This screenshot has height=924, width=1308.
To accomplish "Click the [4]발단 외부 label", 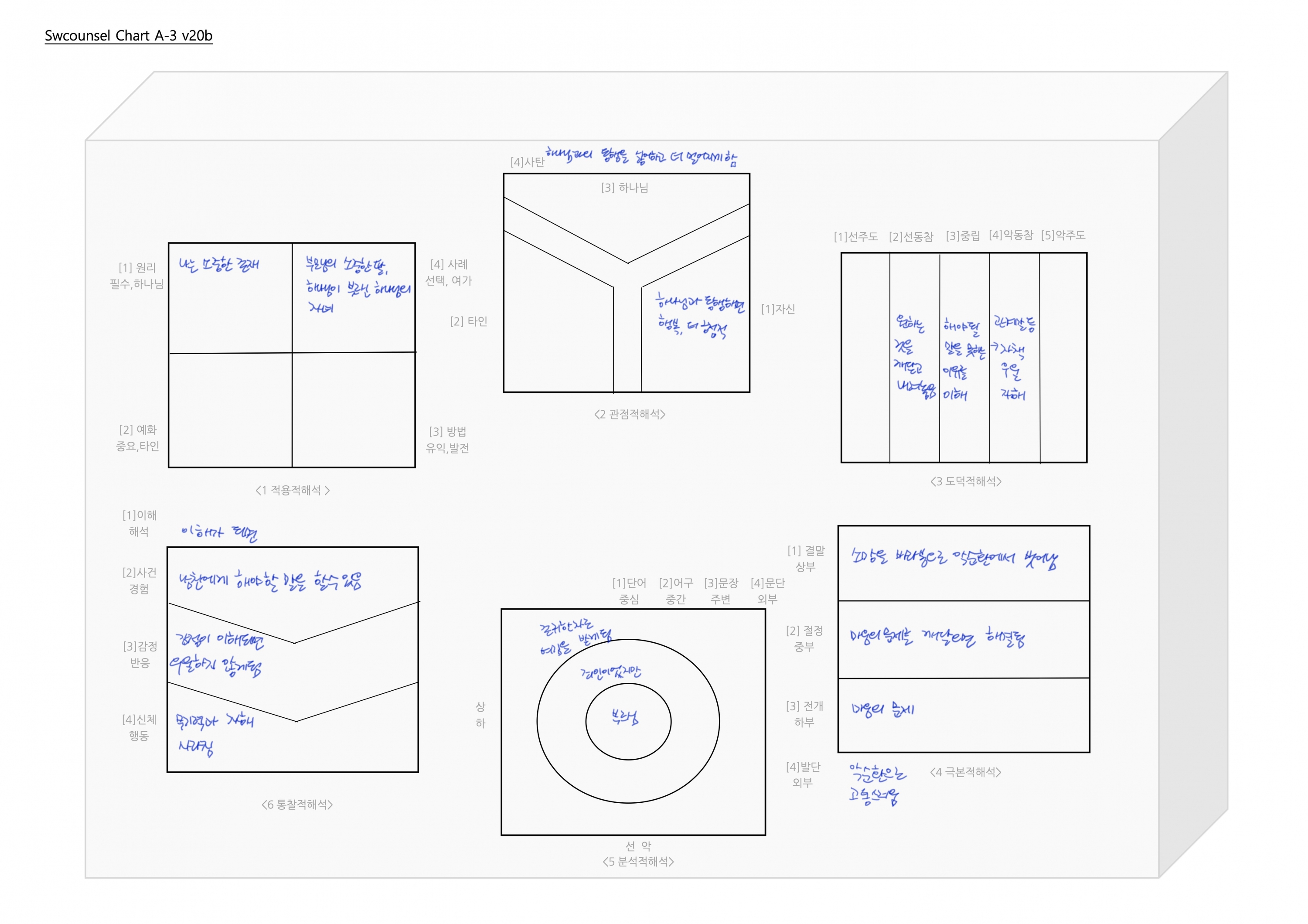I will (x=803, y=775).
